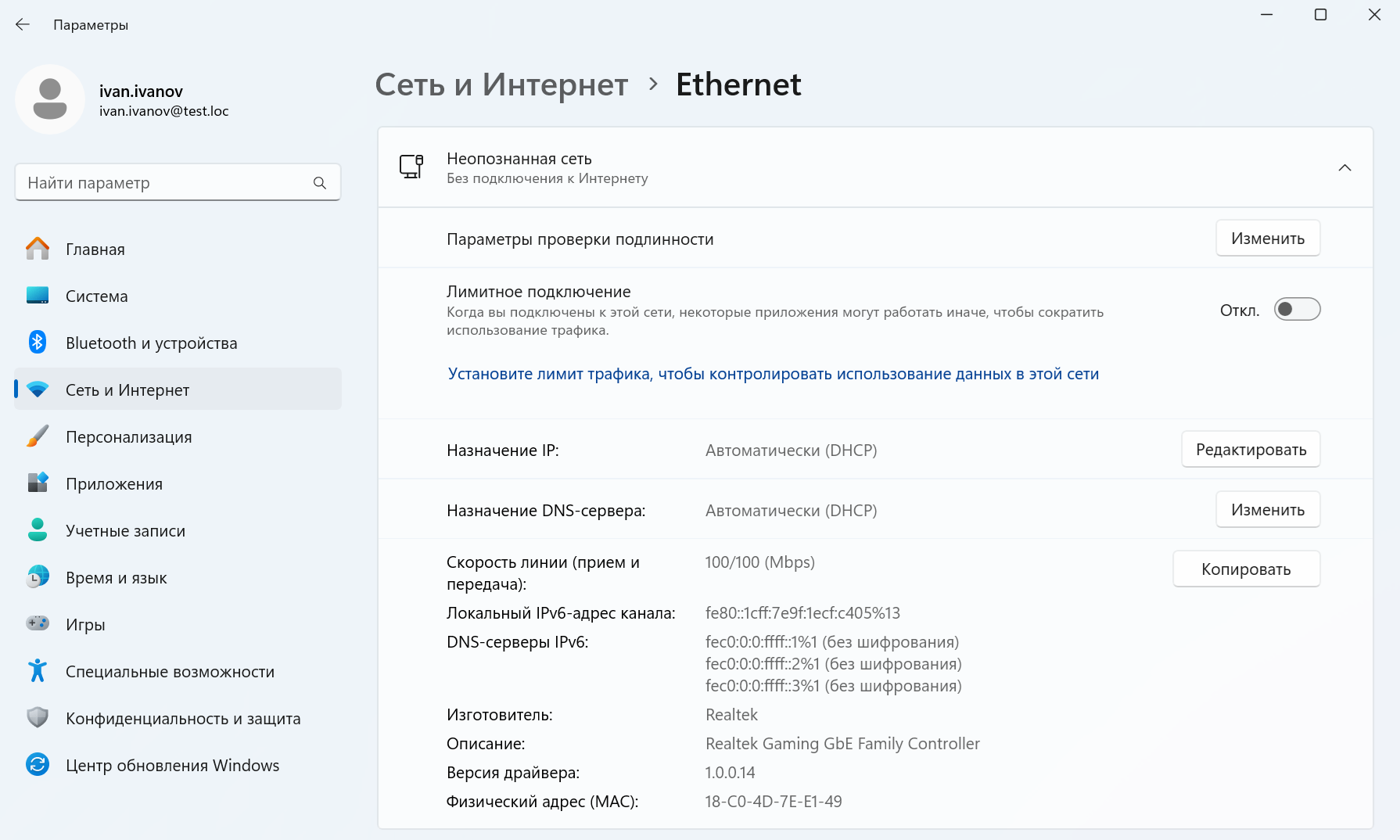Image resolution: width=1400 pixels, height=840 pixels.
Task: Go back using the arrow button
Action: pos(23,25)
